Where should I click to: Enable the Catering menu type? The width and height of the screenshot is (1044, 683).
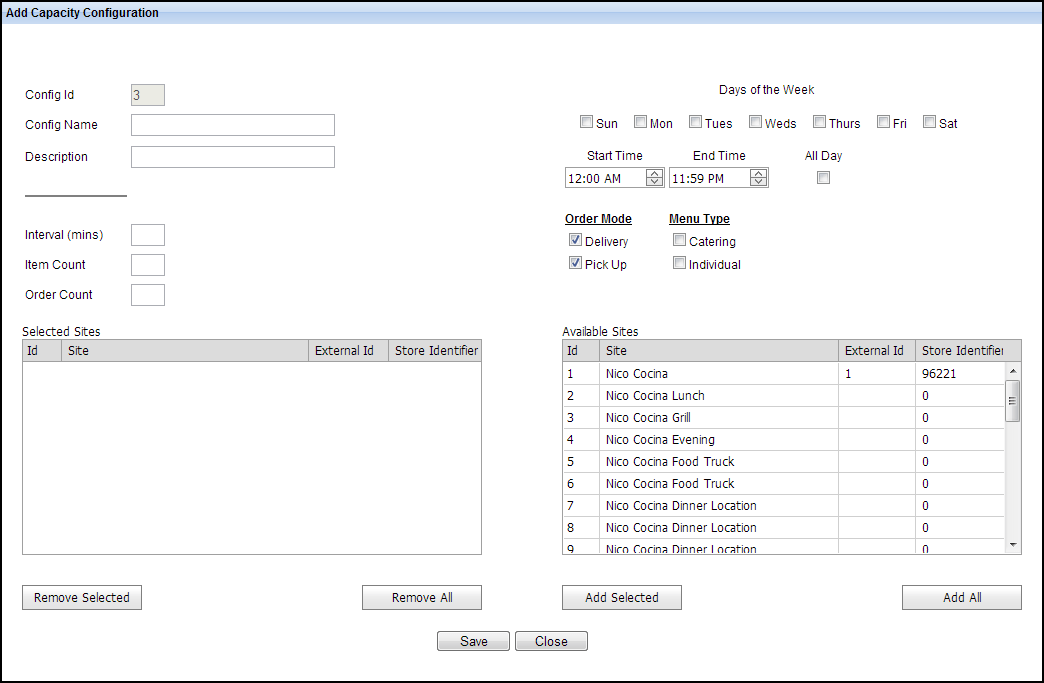[x=679, y=239]
